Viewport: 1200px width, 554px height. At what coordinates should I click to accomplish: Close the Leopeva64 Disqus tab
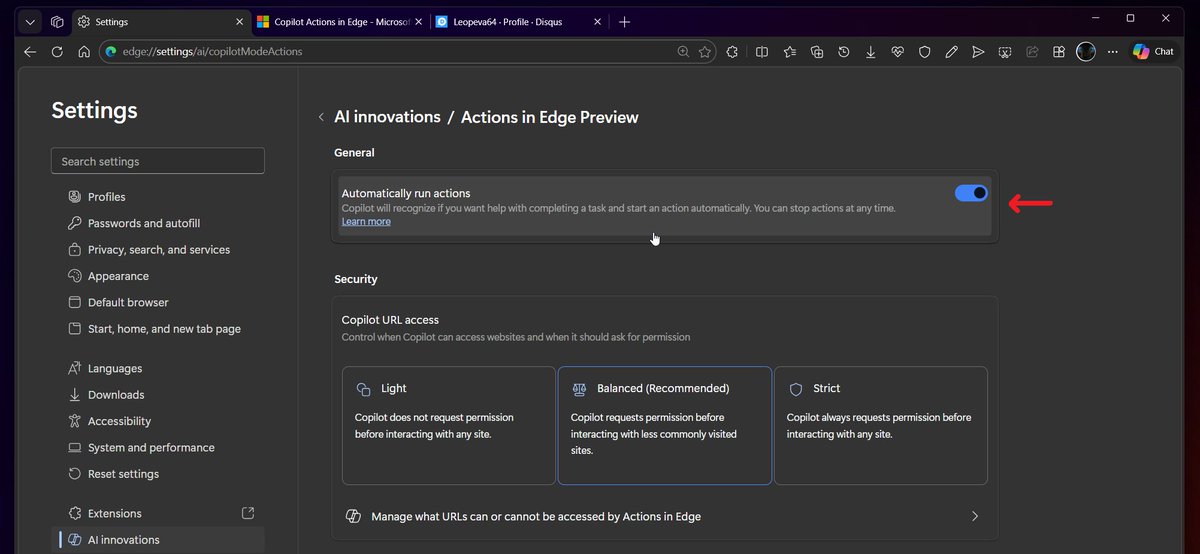pyautogui.click(x=597, y=21)
